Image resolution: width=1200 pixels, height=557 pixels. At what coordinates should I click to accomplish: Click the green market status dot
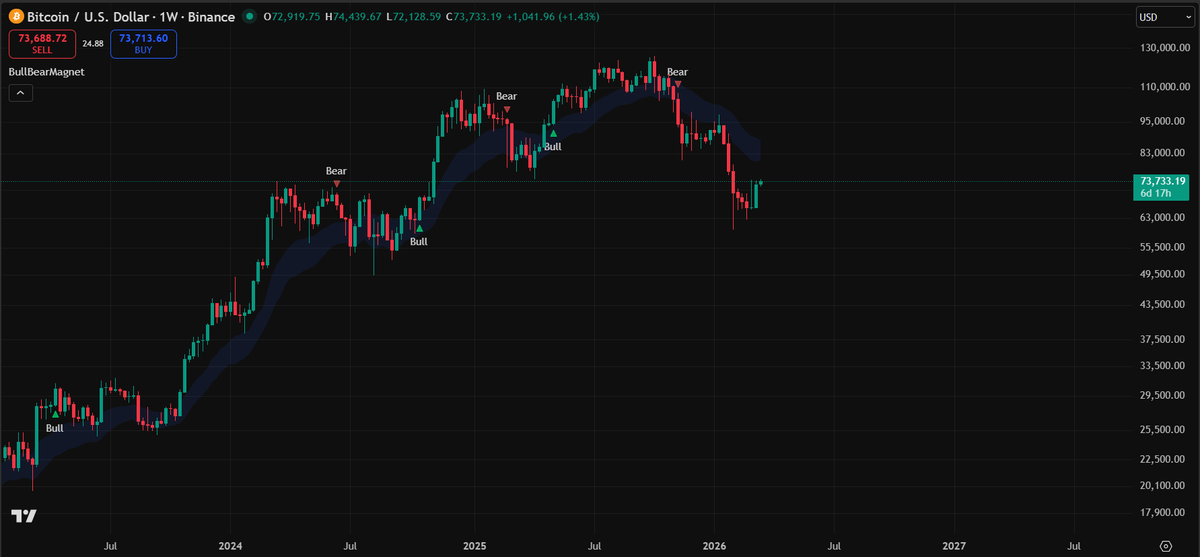tap(248, 16)
